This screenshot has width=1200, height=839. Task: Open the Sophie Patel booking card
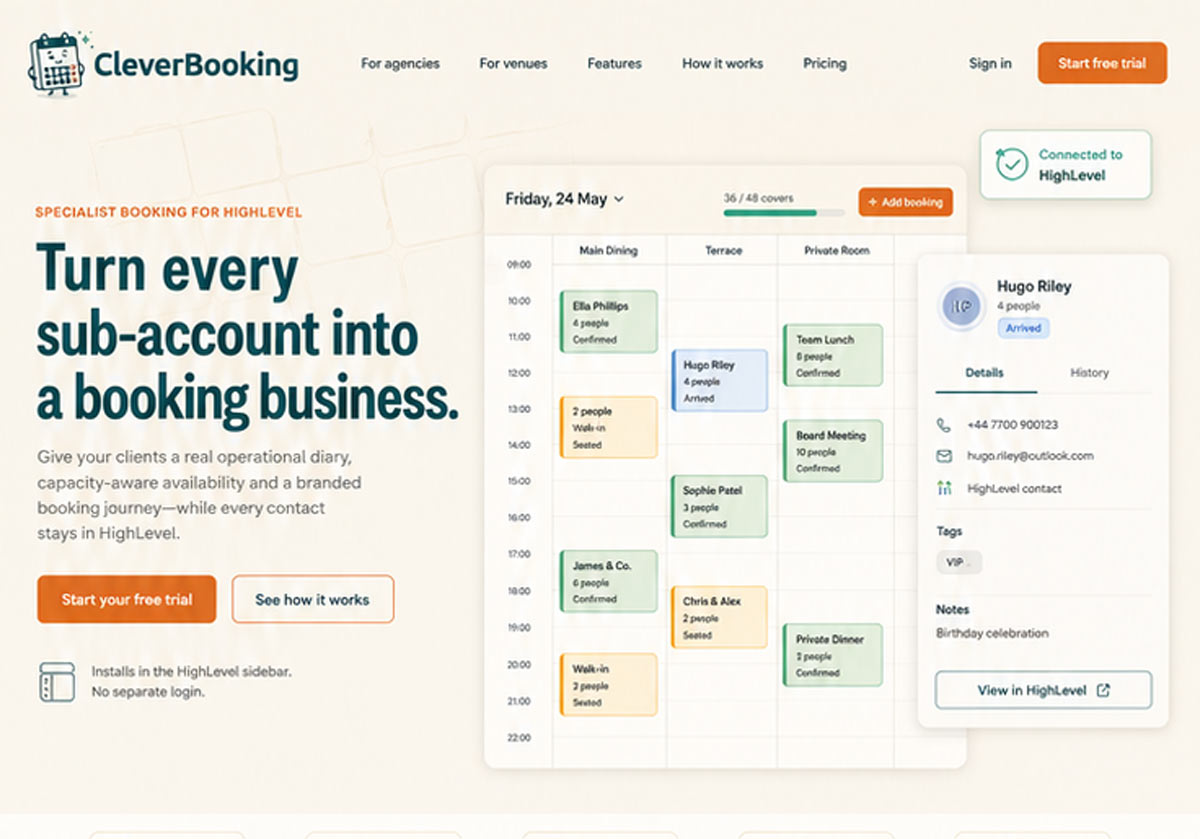point(719,507)
